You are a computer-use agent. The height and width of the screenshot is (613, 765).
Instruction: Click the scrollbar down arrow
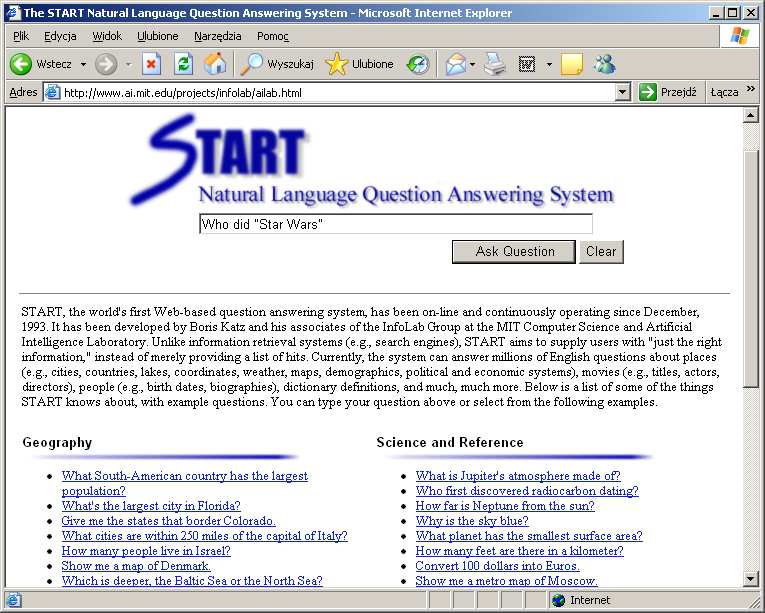click(750, 579)
